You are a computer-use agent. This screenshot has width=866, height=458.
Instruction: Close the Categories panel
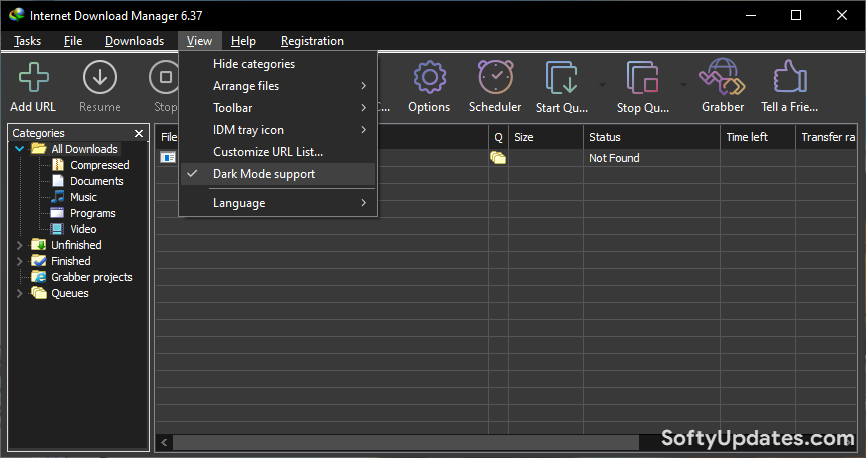tap(139, 133)
